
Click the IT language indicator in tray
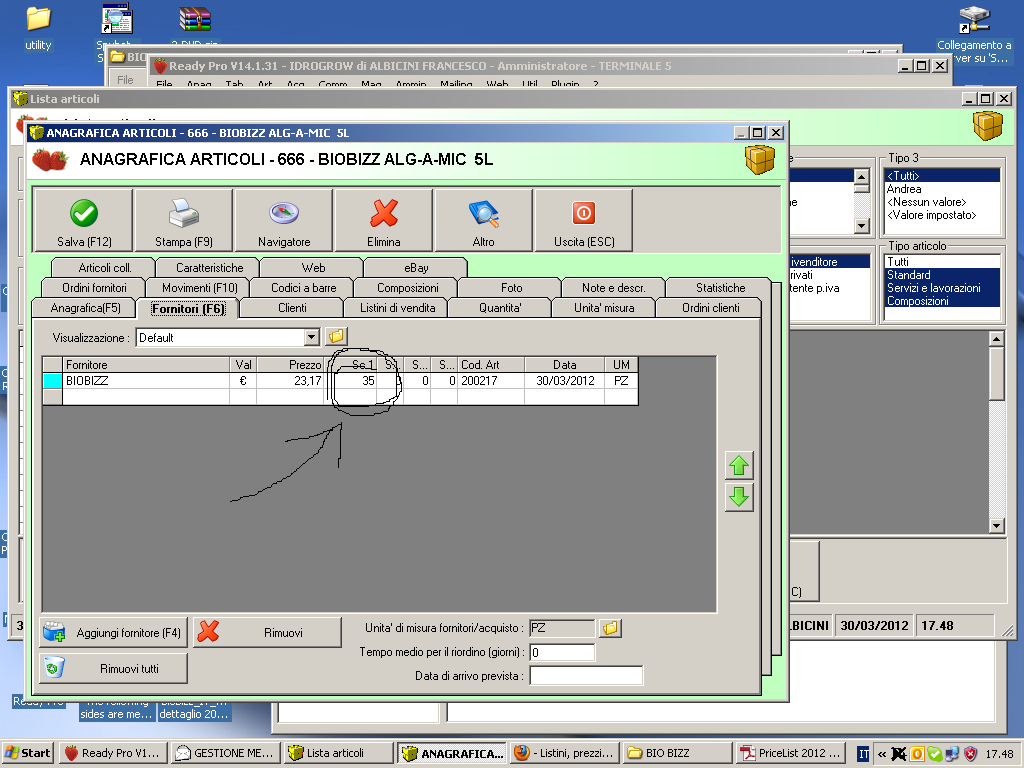[863, 754]
